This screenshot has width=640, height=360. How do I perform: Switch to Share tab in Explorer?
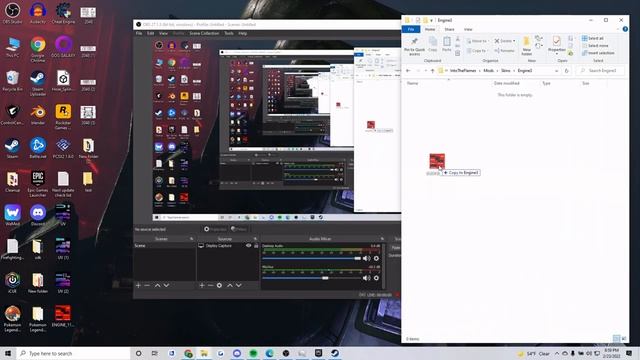coord(449,29)
